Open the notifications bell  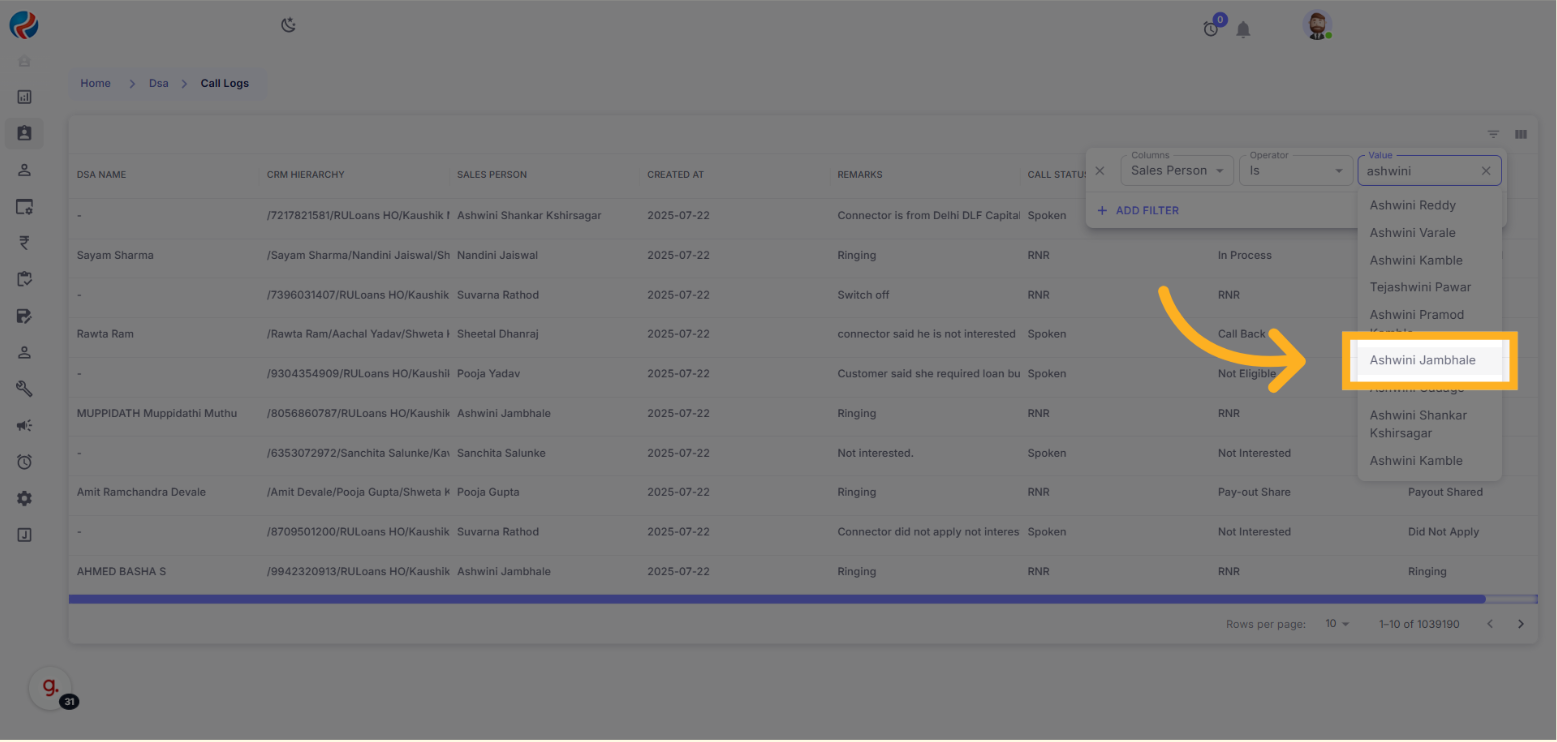(x=1243, y=30)
